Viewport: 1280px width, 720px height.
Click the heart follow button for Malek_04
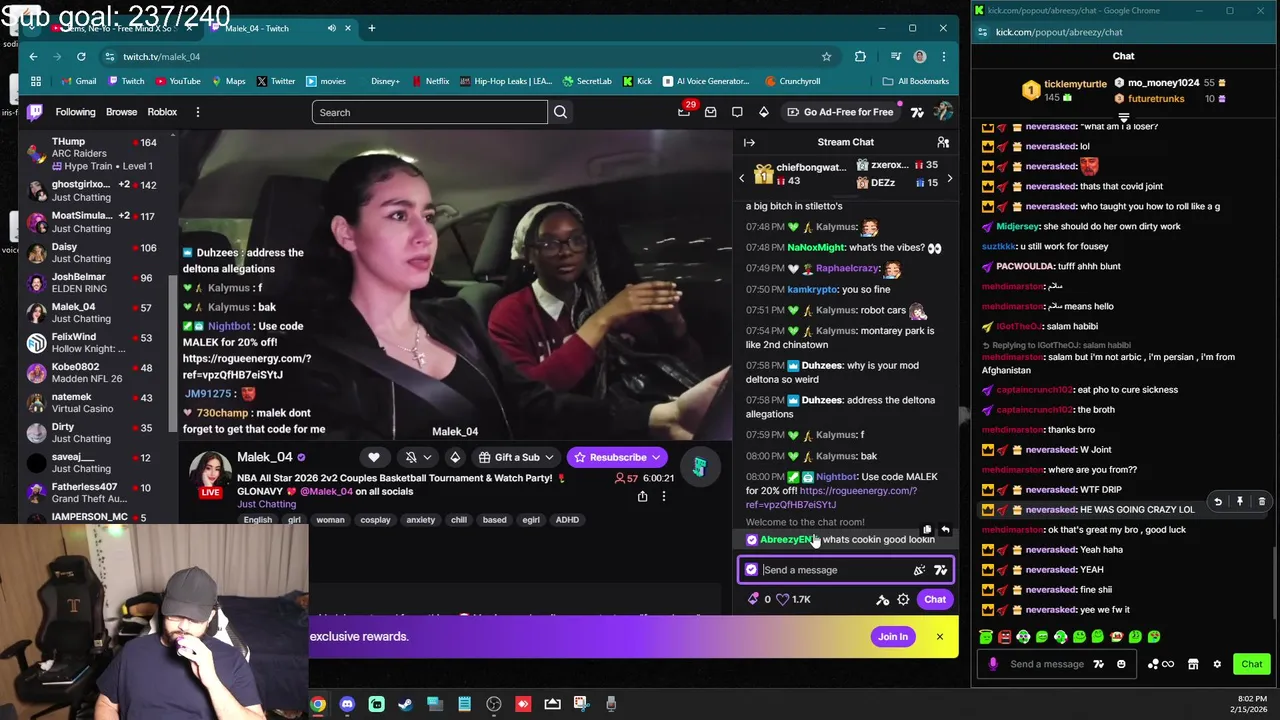click(x=374, y=457)
